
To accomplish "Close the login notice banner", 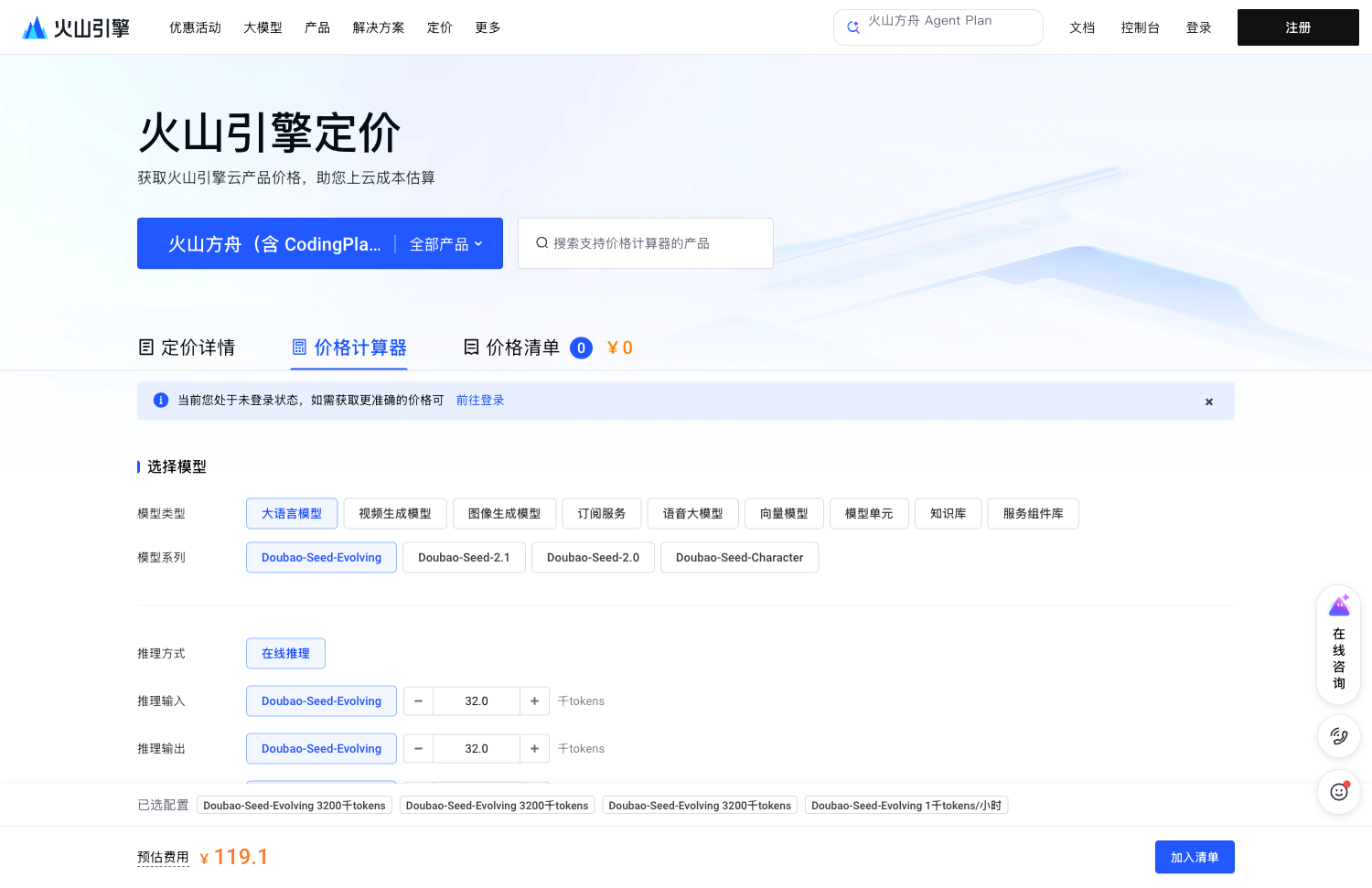I will [x=1209, y=401].
